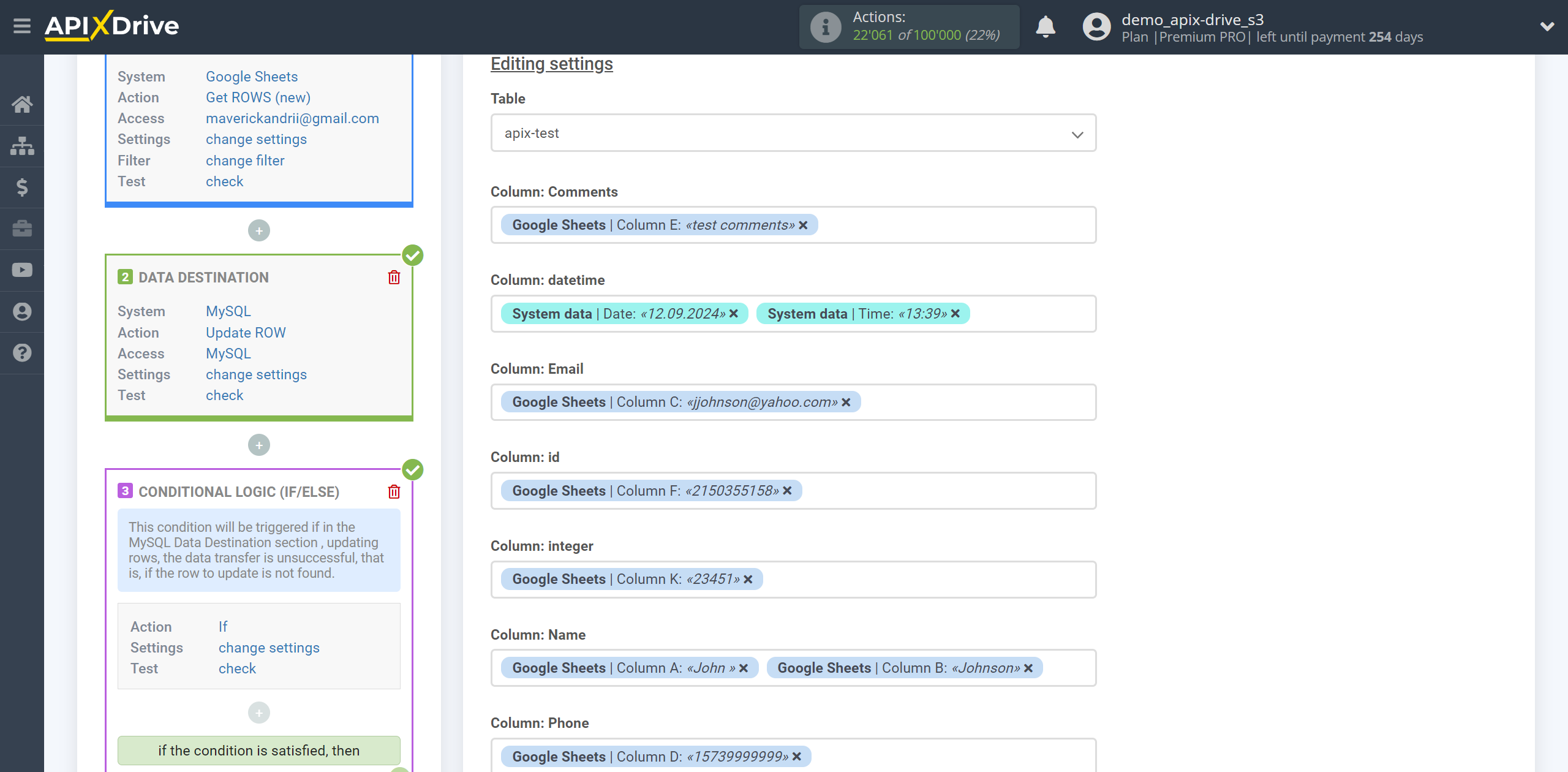Viewport: 1568px width, 772px height.
Task: Open the profile sidebar icon
Action: [x=22, y=311]
